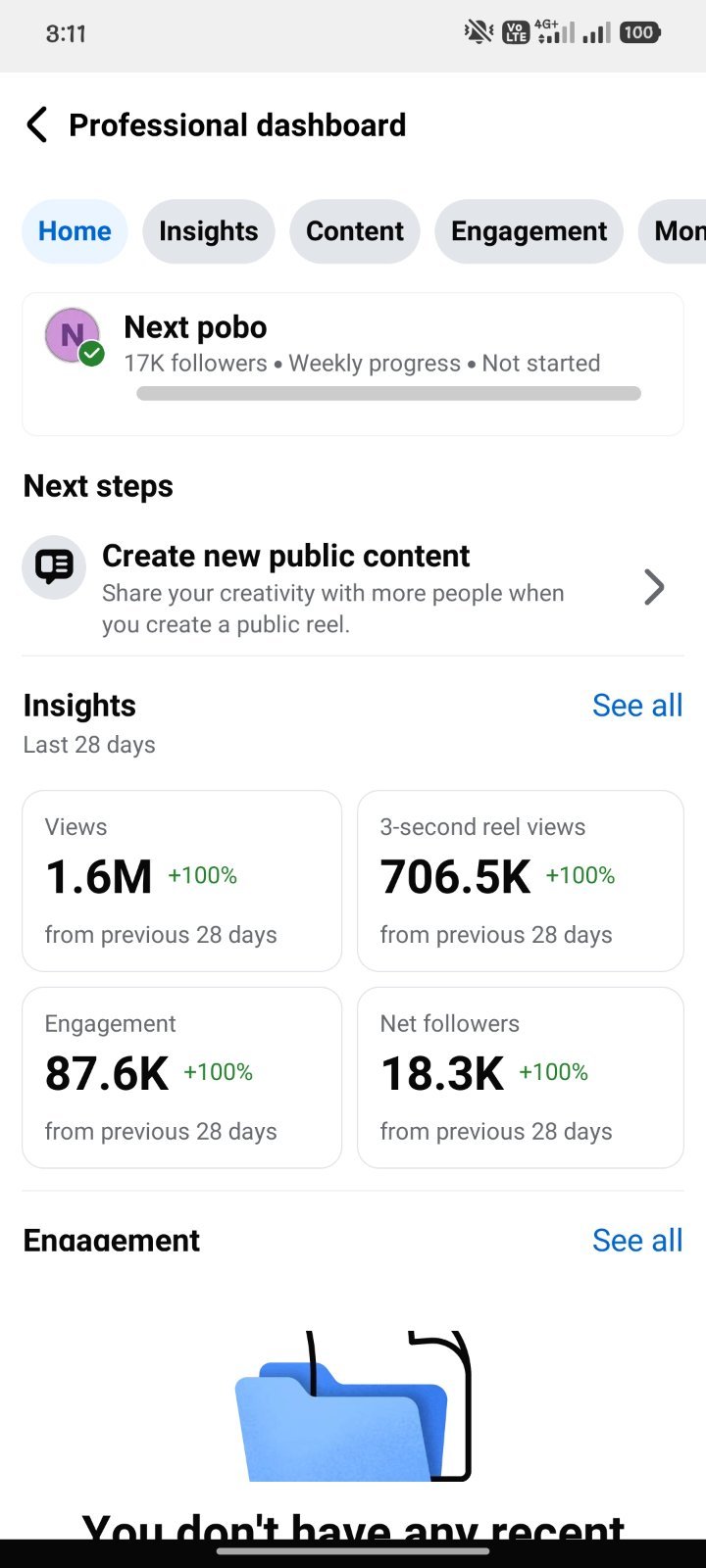
Task: Tap the VoLTE status icon
Action: [516, 32]
